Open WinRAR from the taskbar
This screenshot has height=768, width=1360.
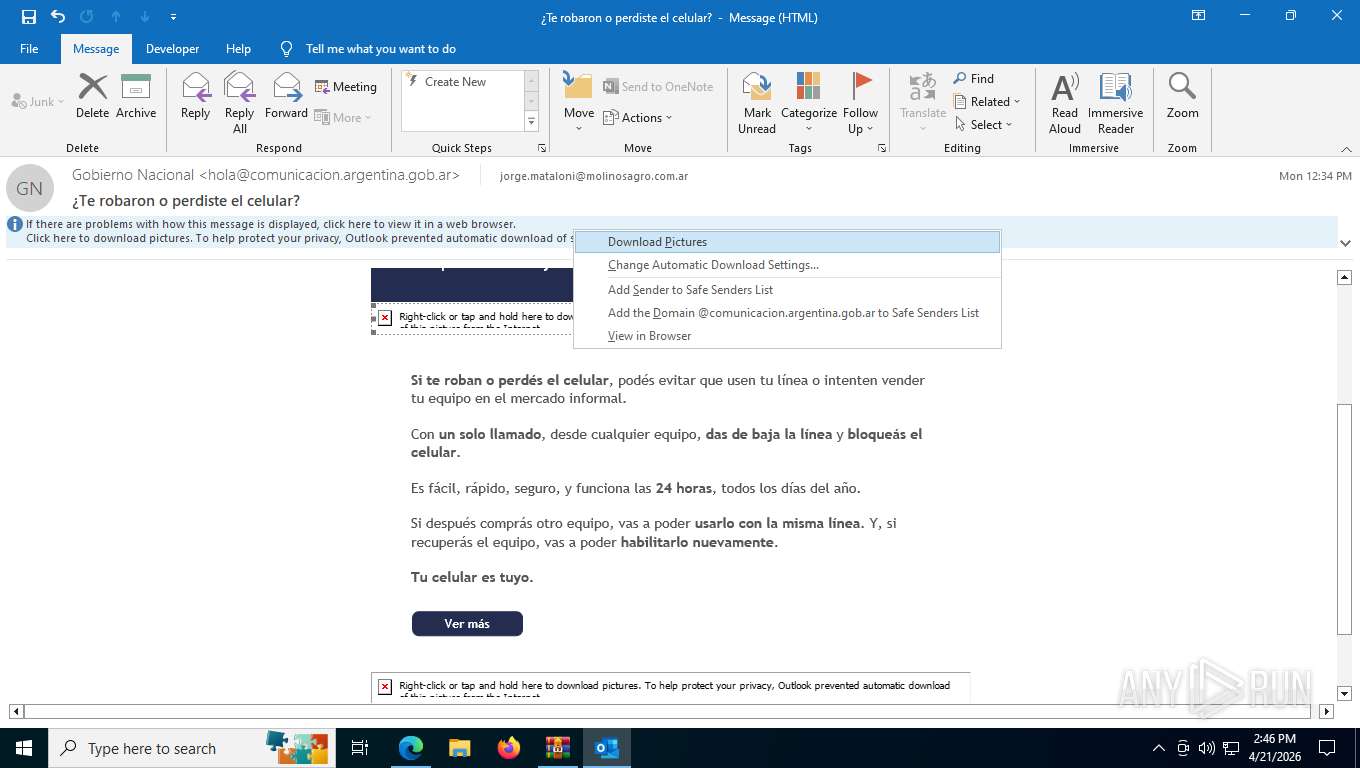pos(558,748)
